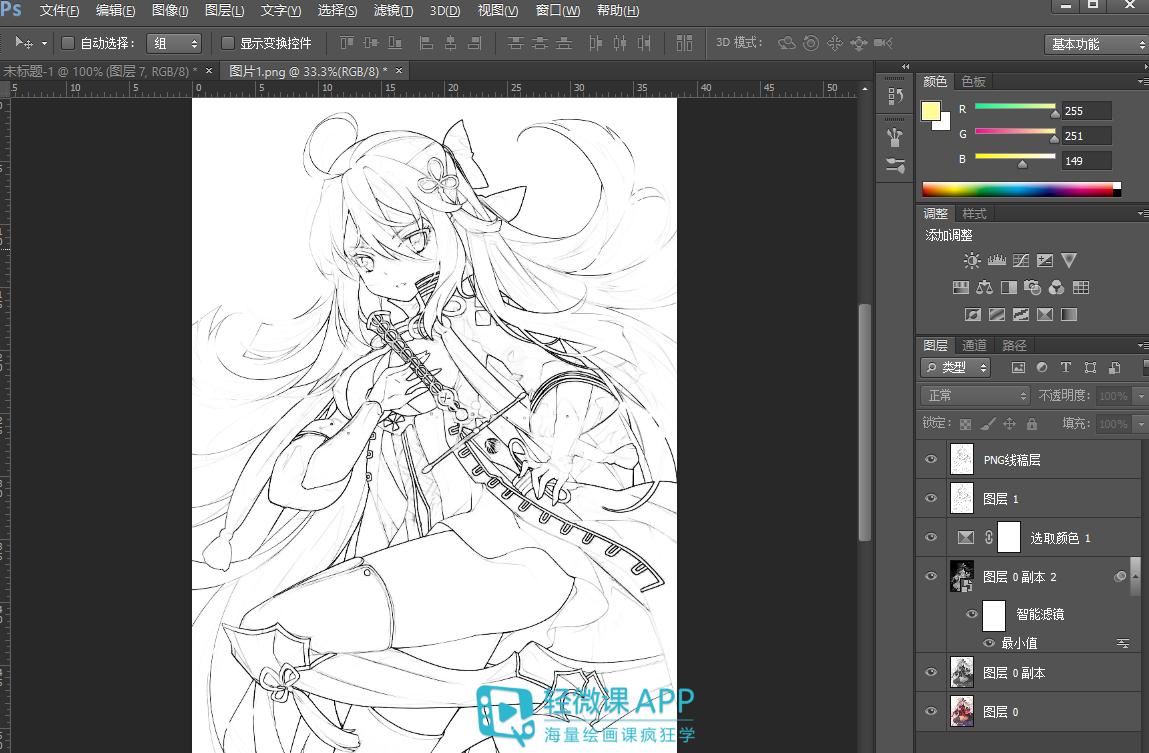Add a Levels adjustment layer

pyautogui.click(x=996, y=261)
